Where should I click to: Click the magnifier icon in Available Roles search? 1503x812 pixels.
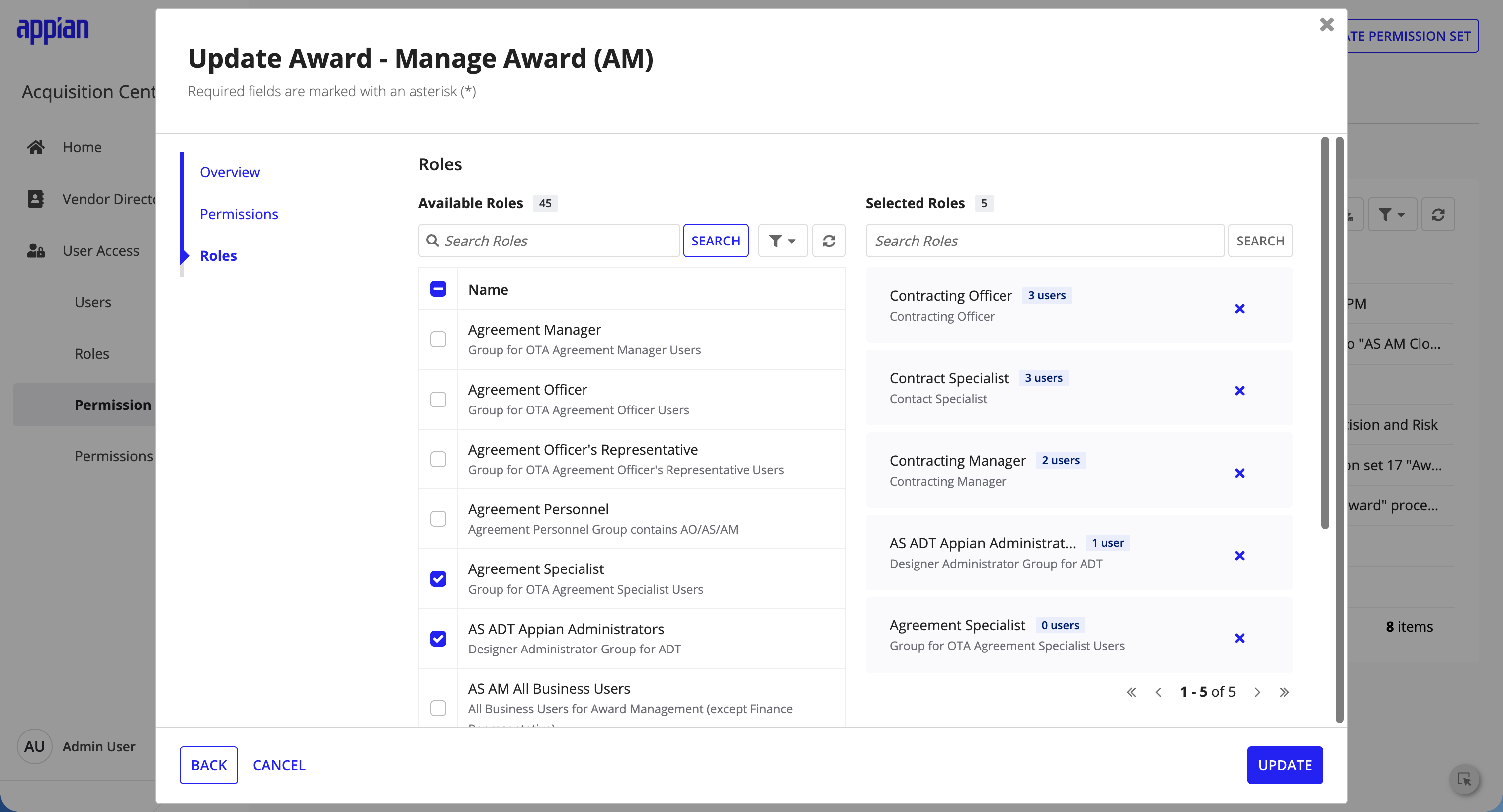[432, 241]
